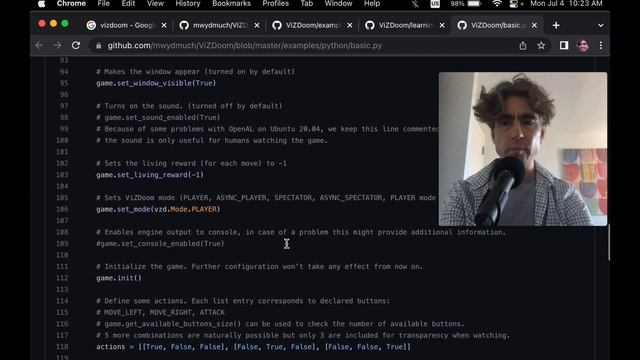Click the set_window_visible code text
640x360 pixels.
pyautogui.click(x=154, y=83)
